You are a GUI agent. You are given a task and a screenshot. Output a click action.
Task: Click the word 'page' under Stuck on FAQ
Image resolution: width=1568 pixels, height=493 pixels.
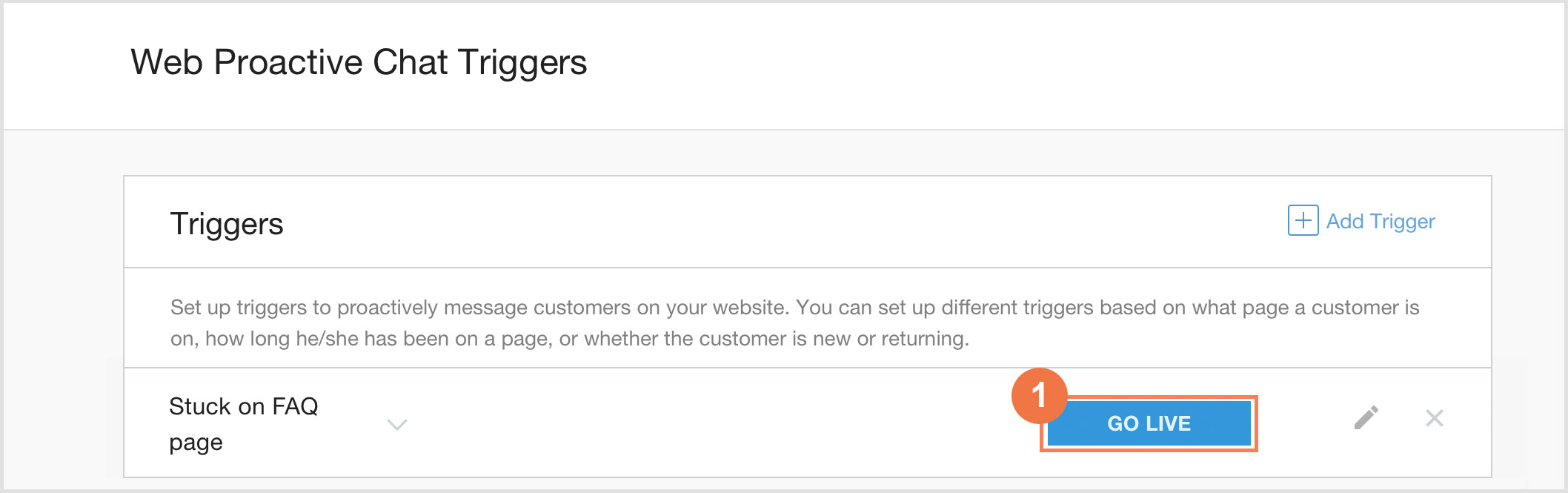point(196,443)
